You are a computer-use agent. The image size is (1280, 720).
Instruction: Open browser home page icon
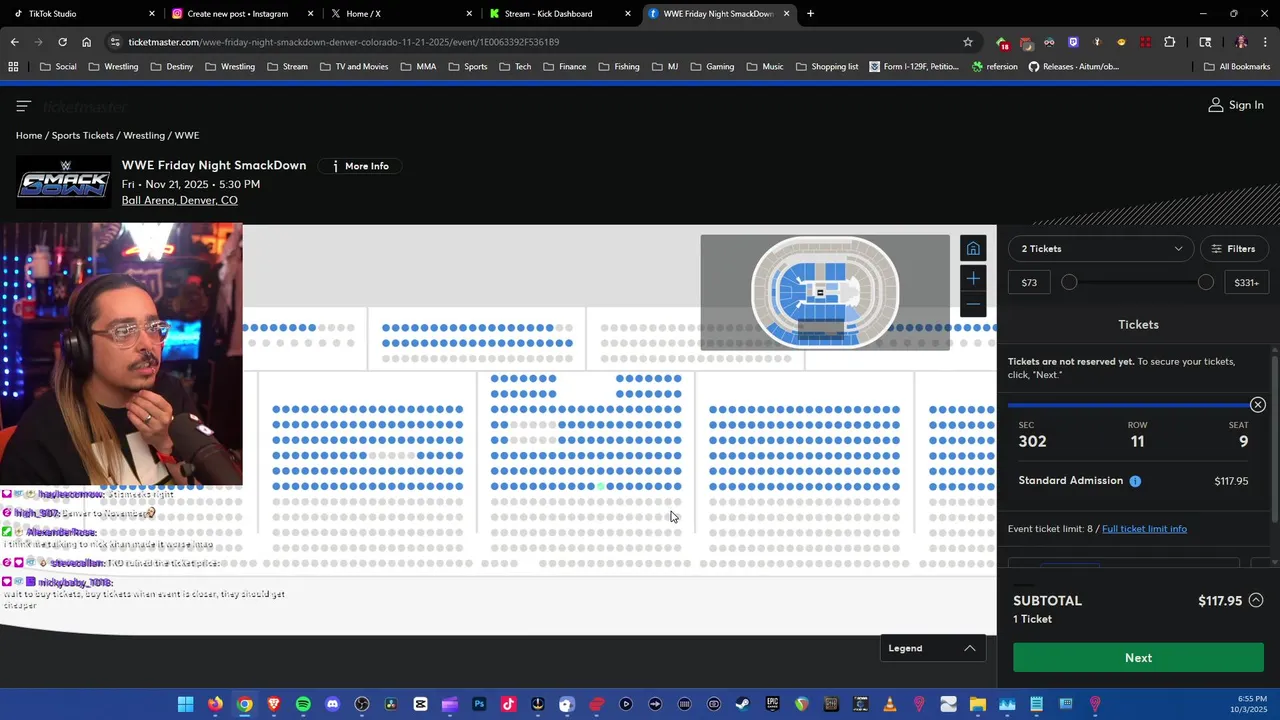click(x=86, y=42)
